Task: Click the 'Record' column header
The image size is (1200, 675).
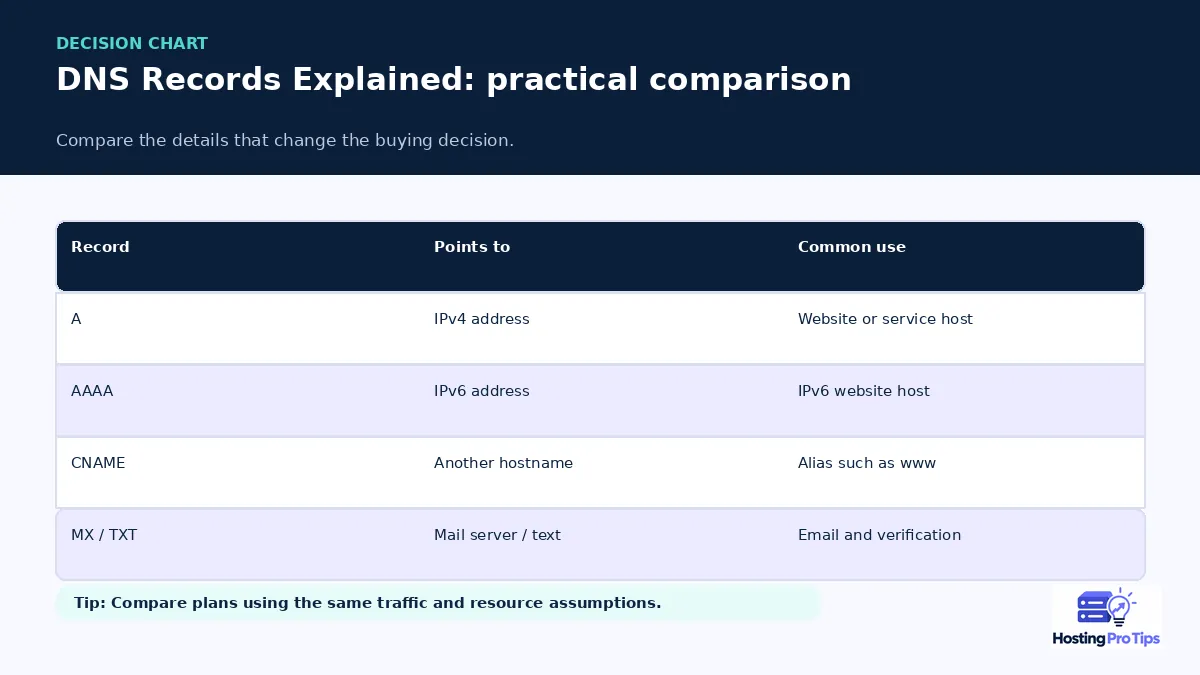Action: point(100,247)
